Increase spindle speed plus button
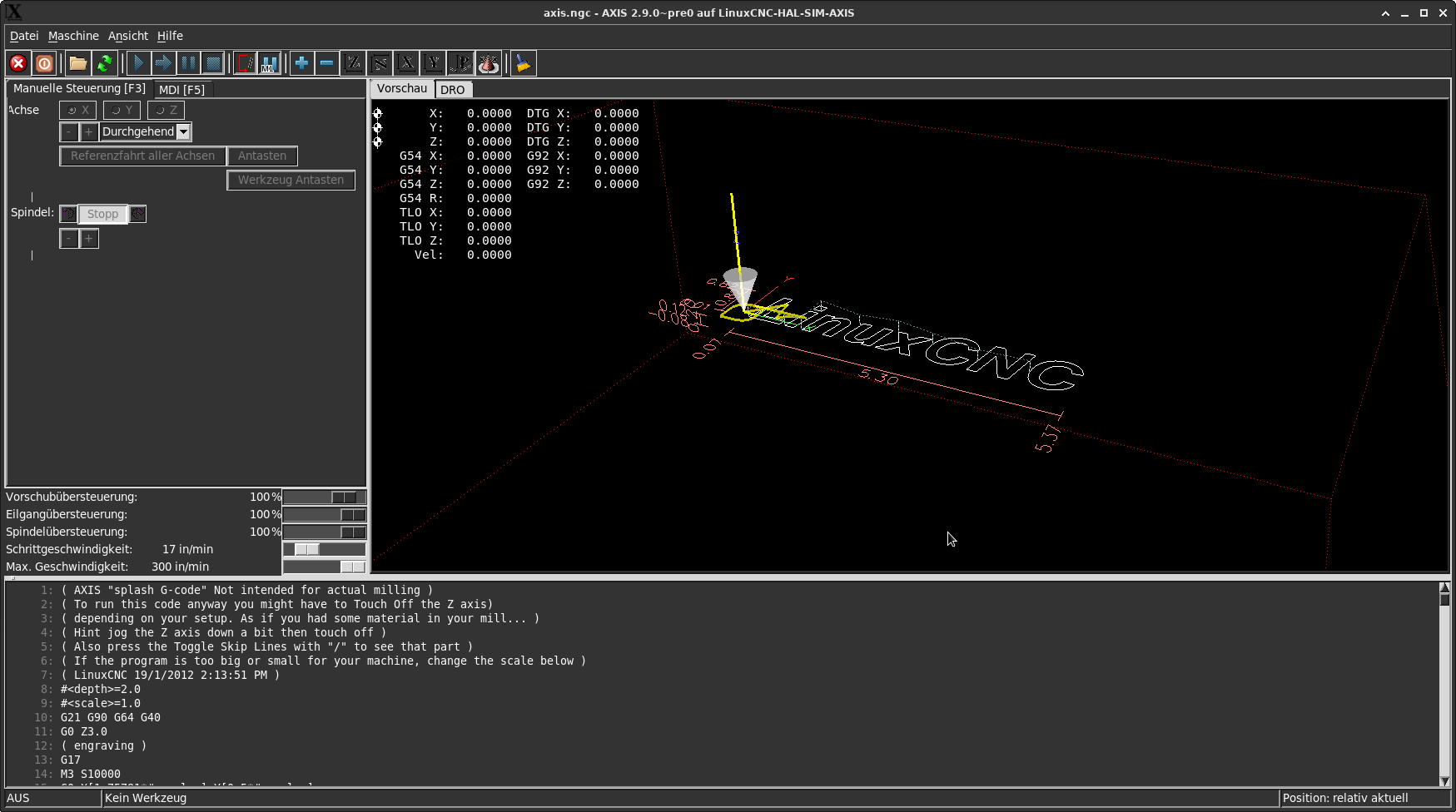Image resolution: width=1456 pixels, height=812 pixels. click(x=88, y=239)
